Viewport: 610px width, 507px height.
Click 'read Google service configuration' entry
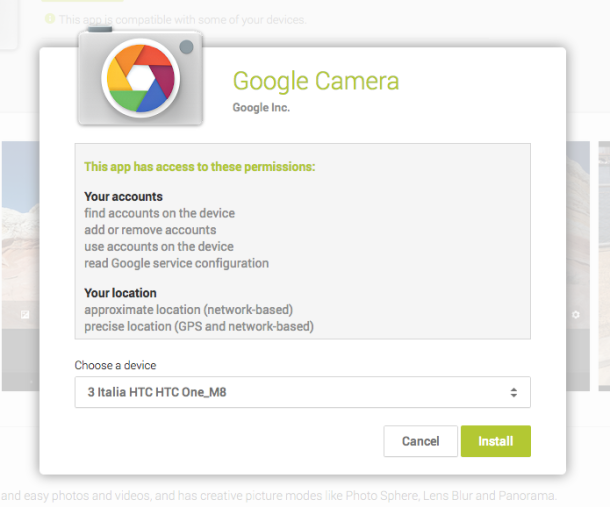pyautogui.click(x=176, y=263)
